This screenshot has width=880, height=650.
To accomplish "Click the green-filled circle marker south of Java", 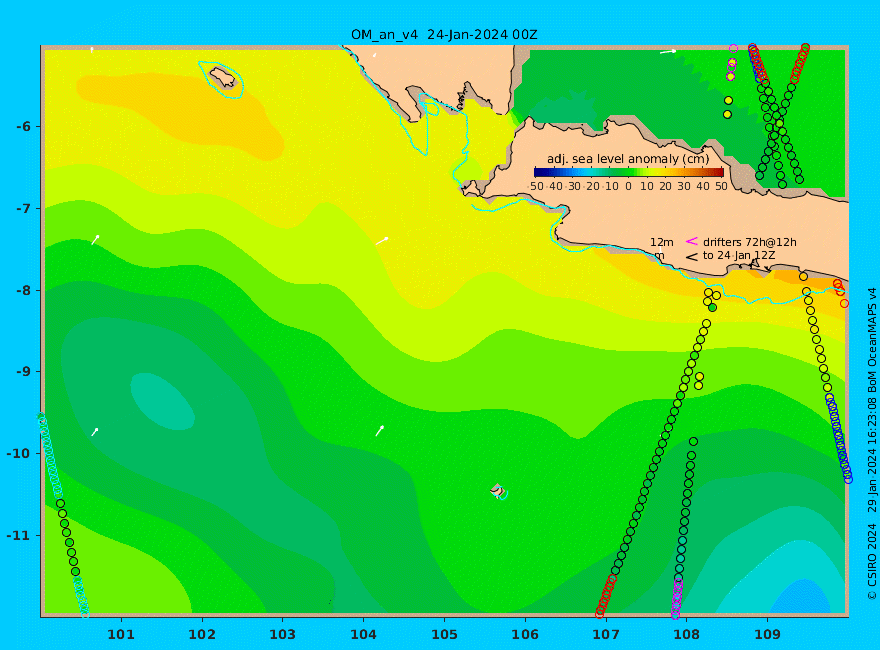I will coord(712,308).
